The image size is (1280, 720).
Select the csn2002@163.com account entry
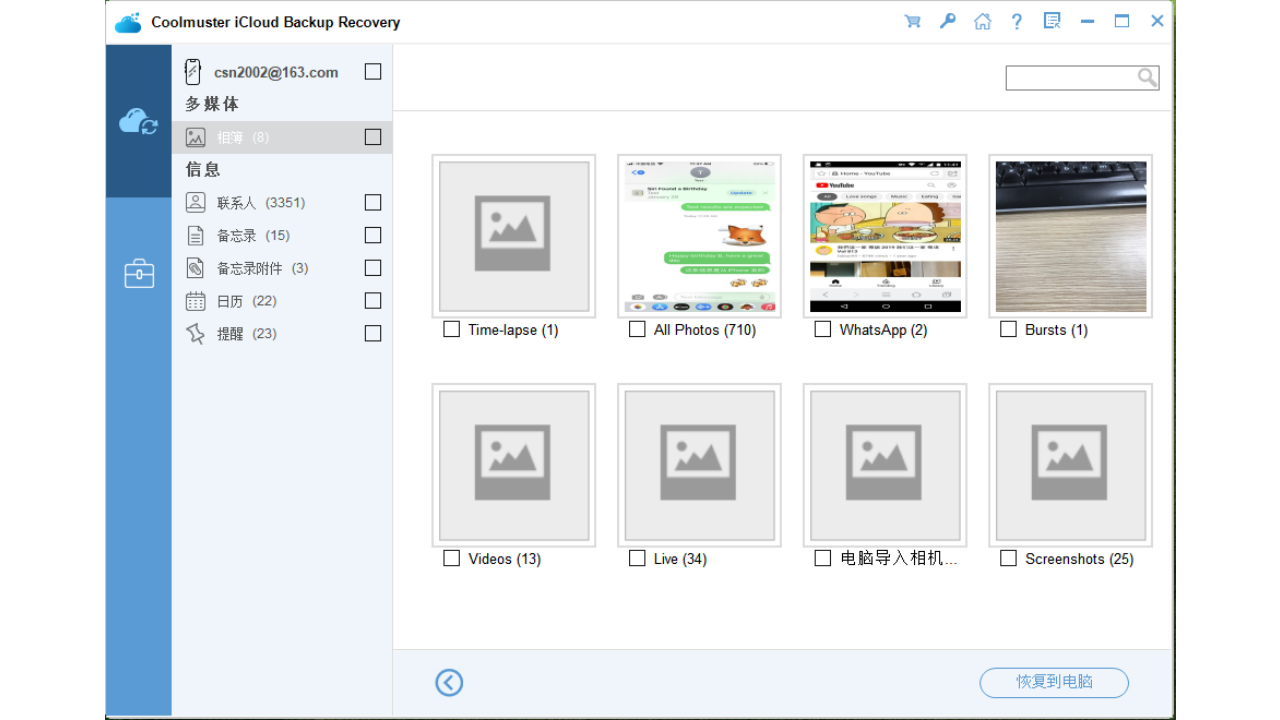point(273,71)
